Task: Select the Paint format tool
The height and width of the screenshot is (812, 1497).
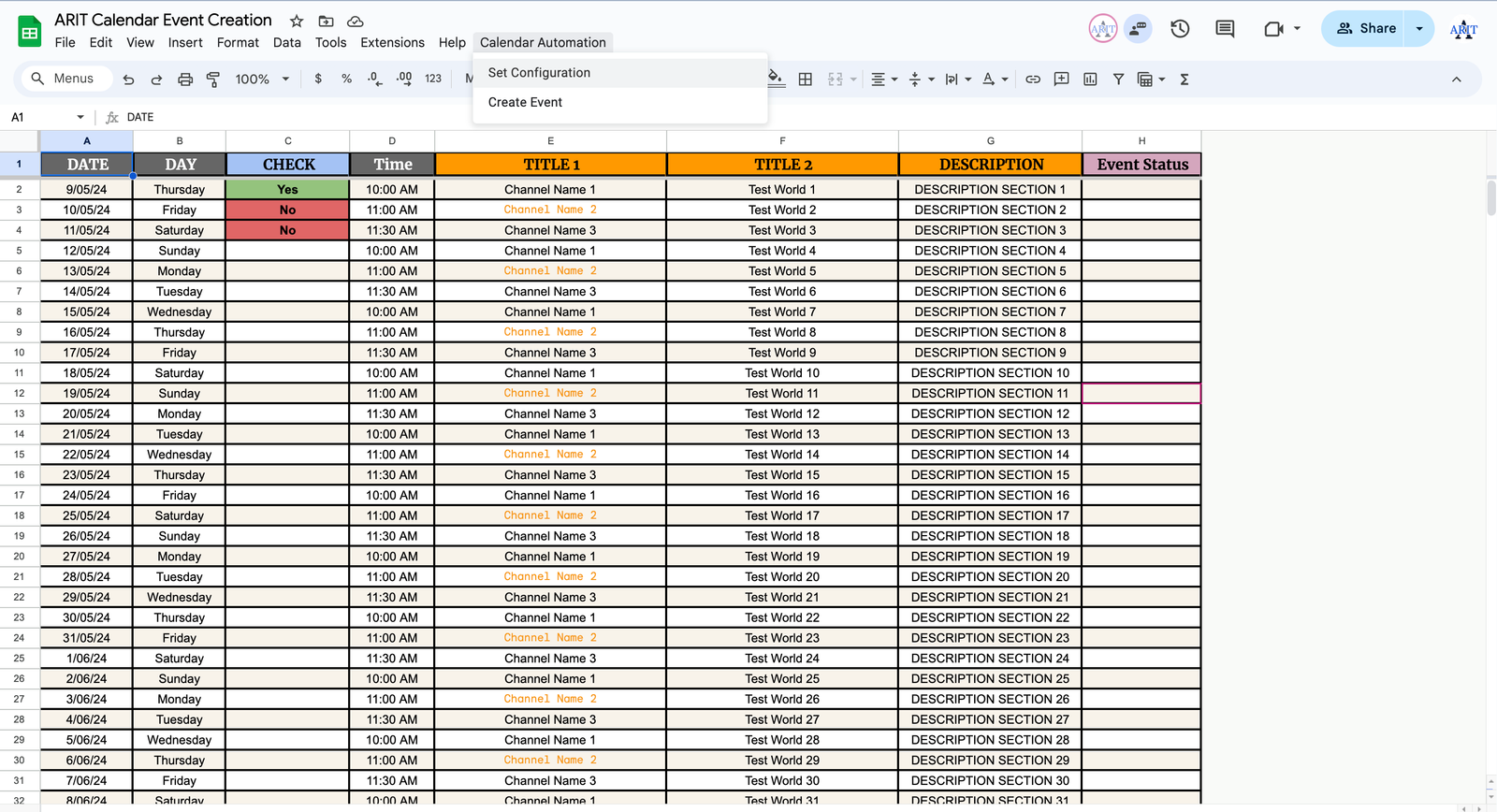Action: tap(213, 80)
